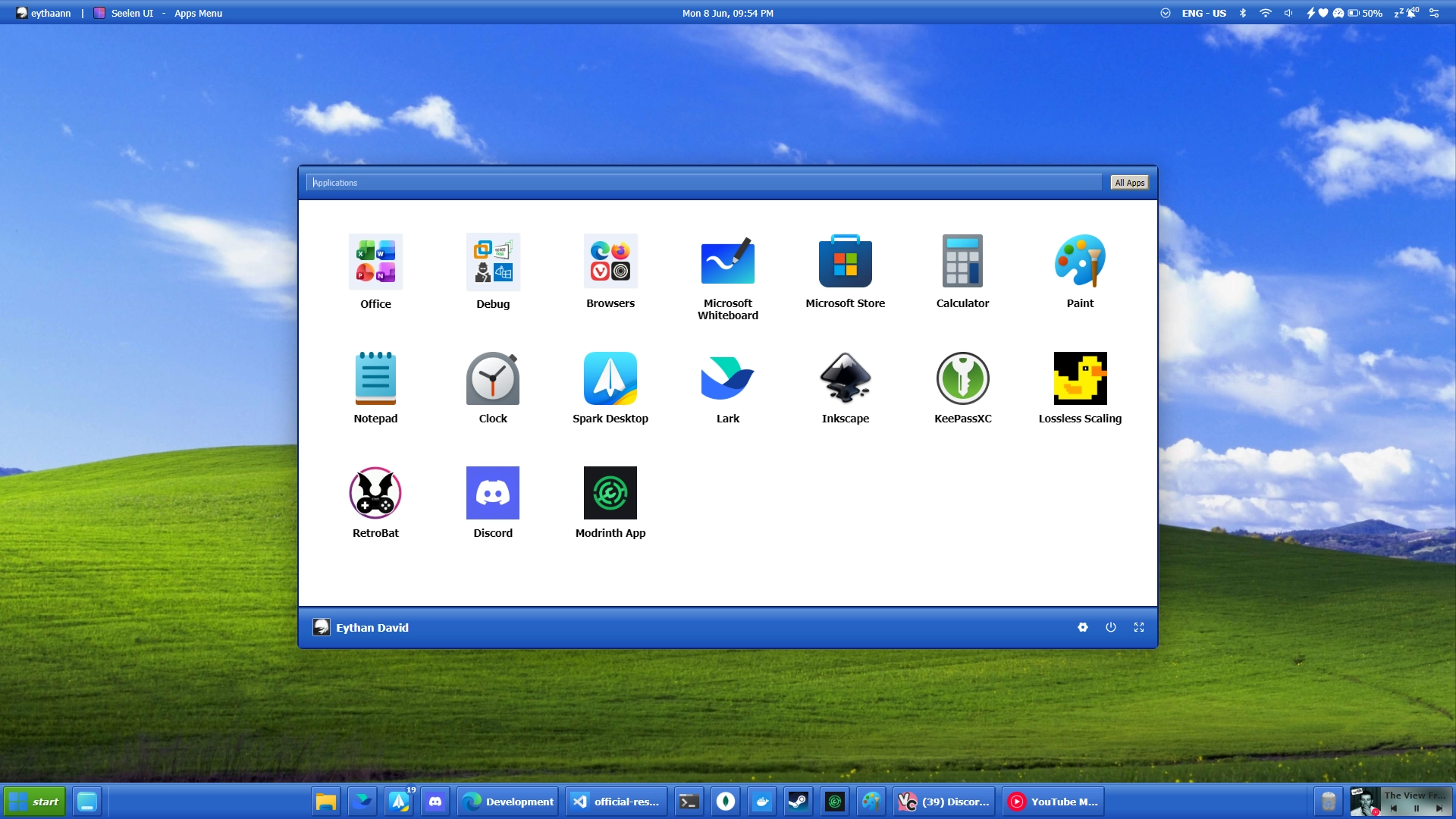Screen dimensions: 1456x819
Task: Open Discord from Apps Menu
Action: 493,502
